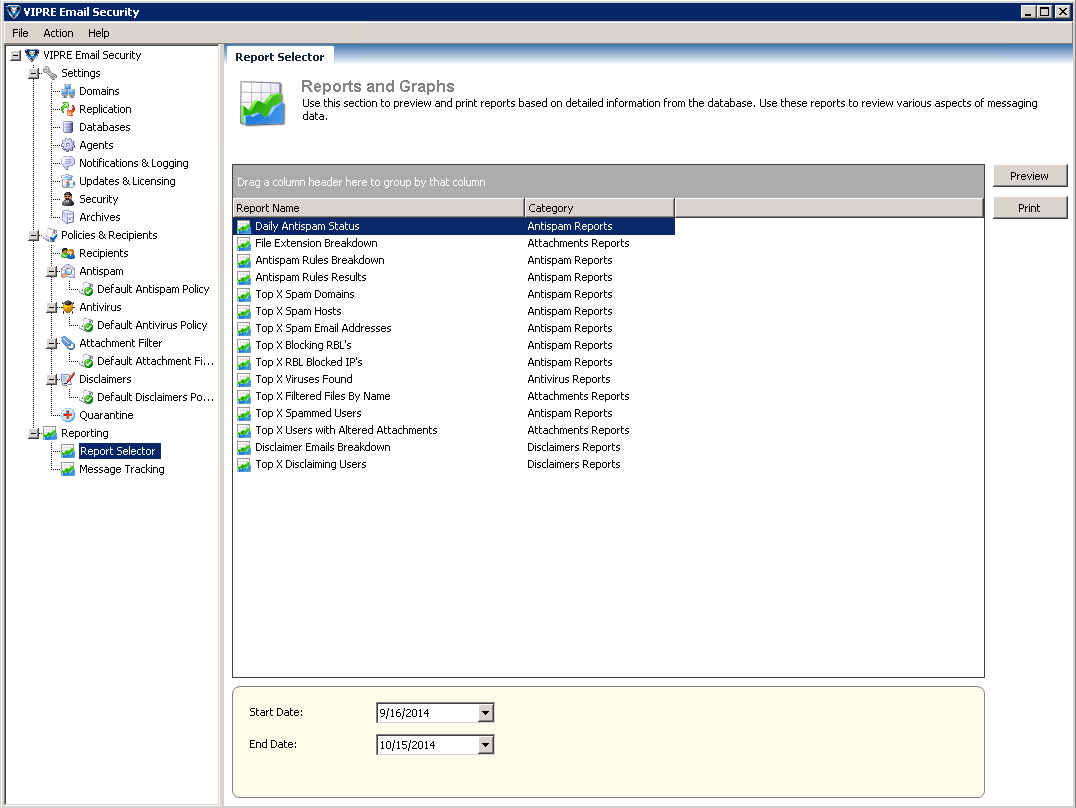Click the Settings wrench icon
The image size is (1076, 808).
[50, 73]
